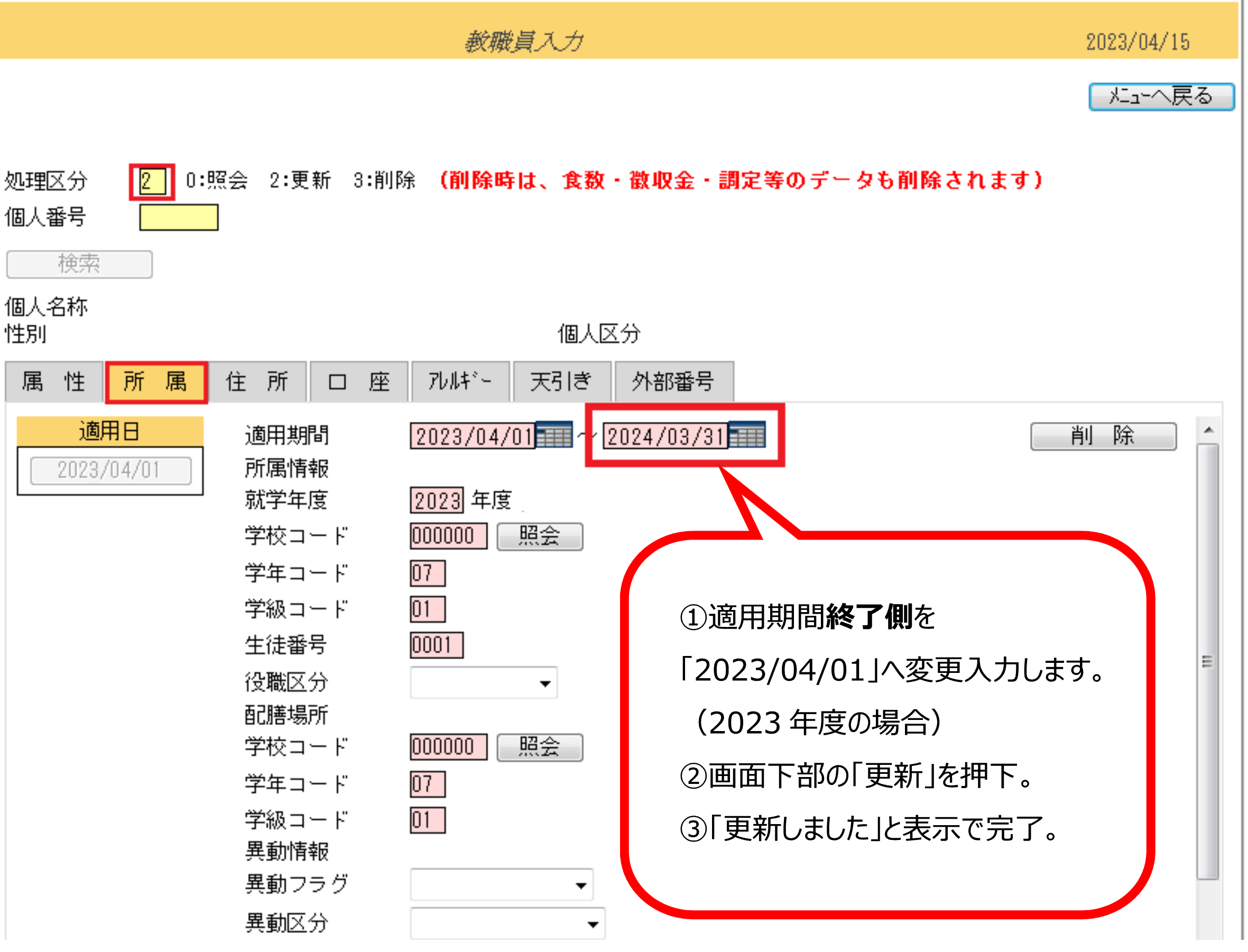
Task: Expand 役職区分 dropdown
Action: 545,684
